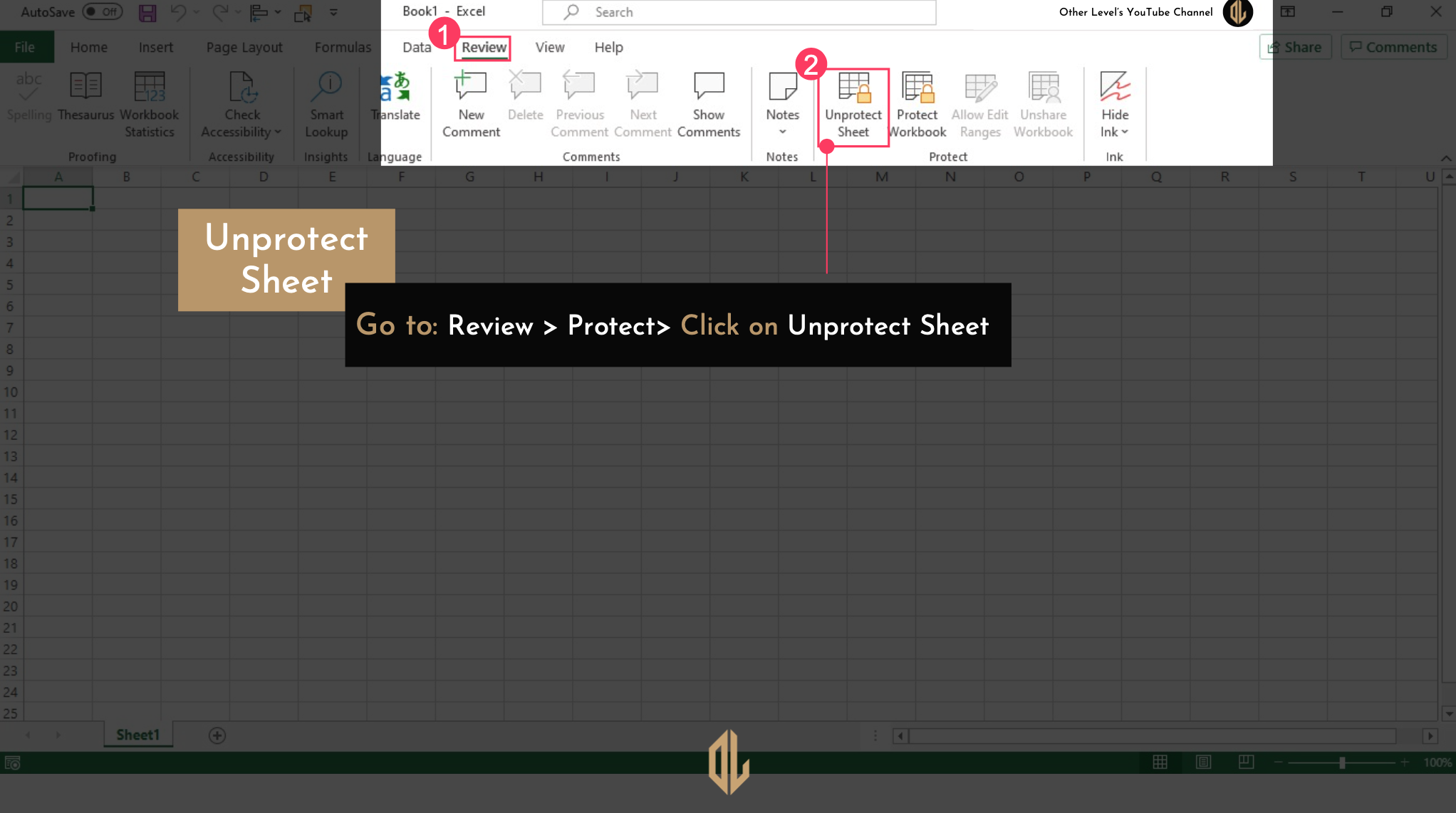This screenshot has height=813, width=1456.
Task: Add a New Comment
Action: pos(471,104)
